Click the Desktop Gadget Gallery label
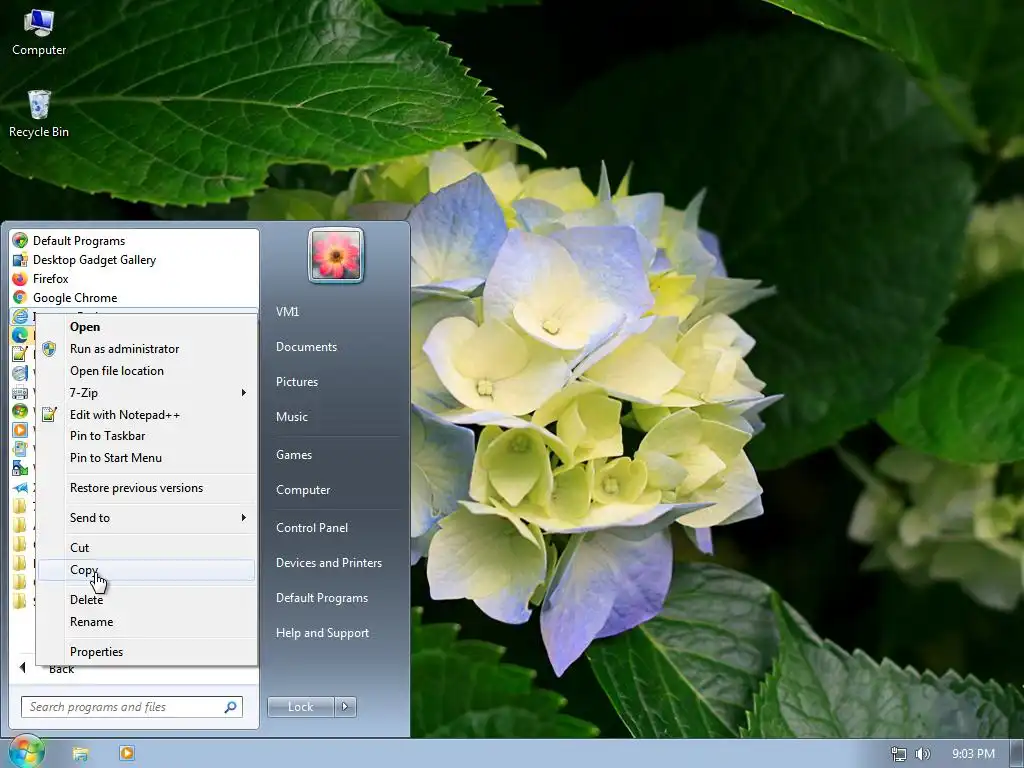 coord(95,260)
